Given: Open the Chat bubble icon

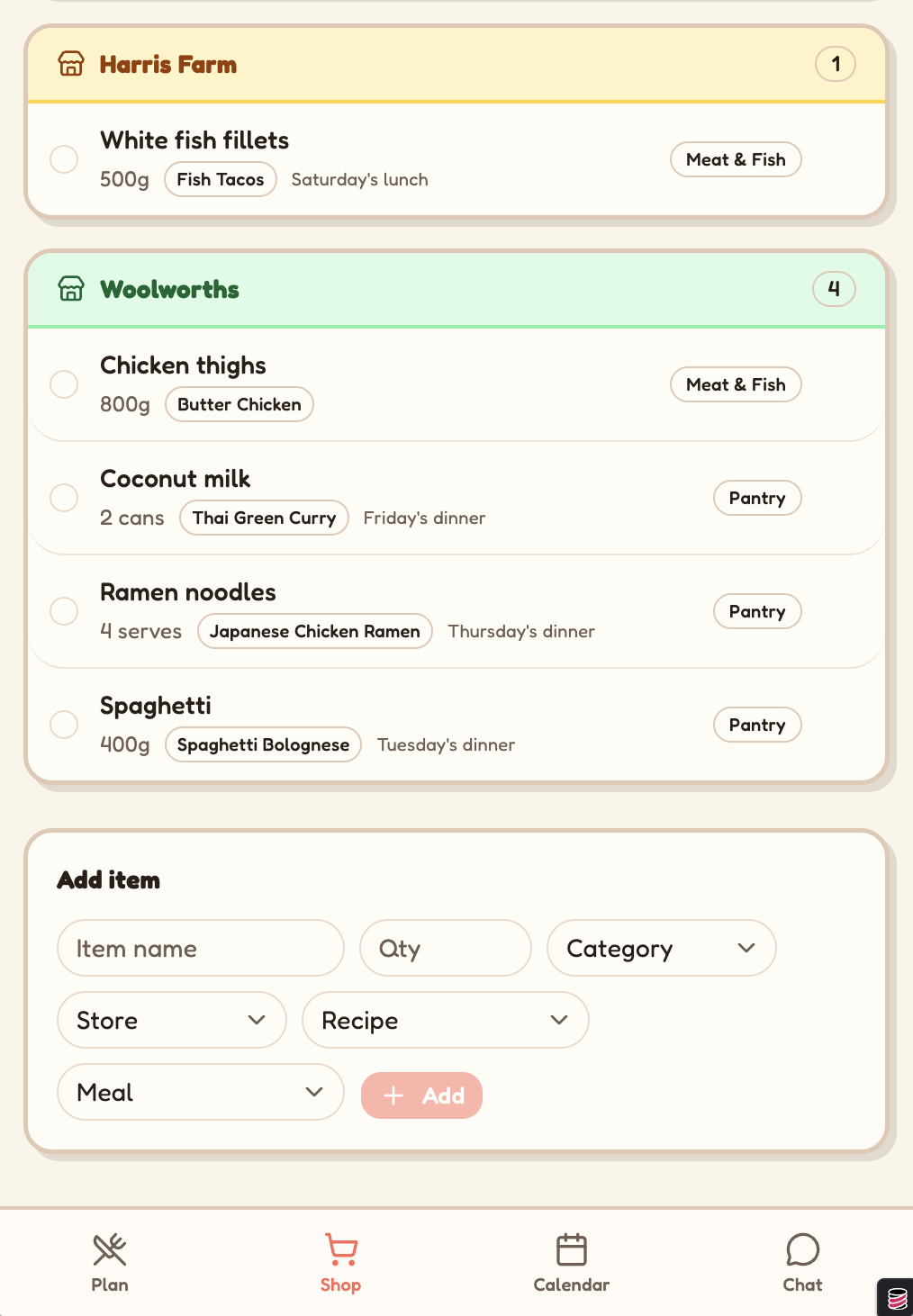Looking at the screenshot, I should coord(802,1249).
